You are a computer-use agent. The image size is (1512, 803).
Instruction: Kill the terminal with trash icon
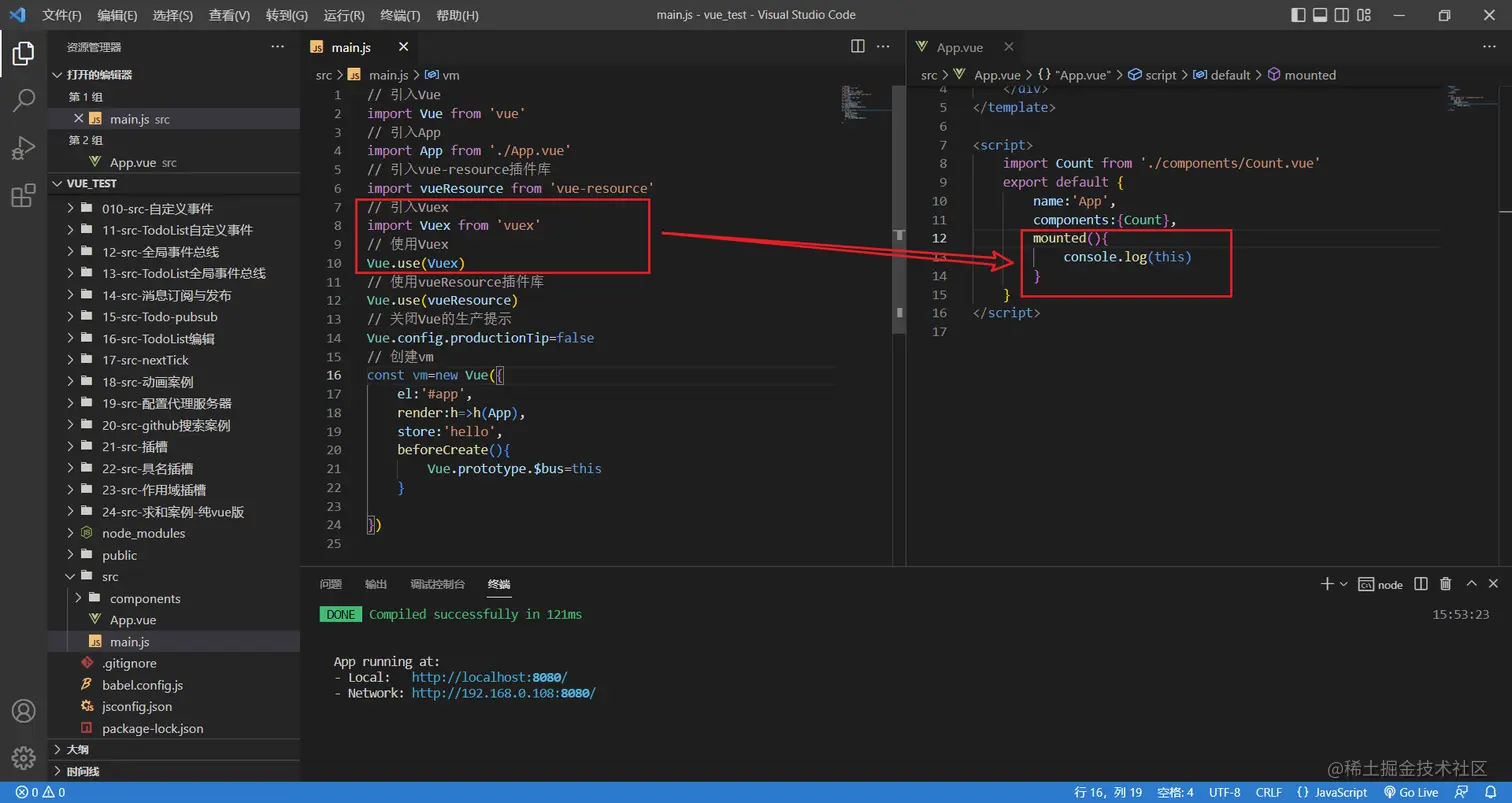tap(1445, 584)
